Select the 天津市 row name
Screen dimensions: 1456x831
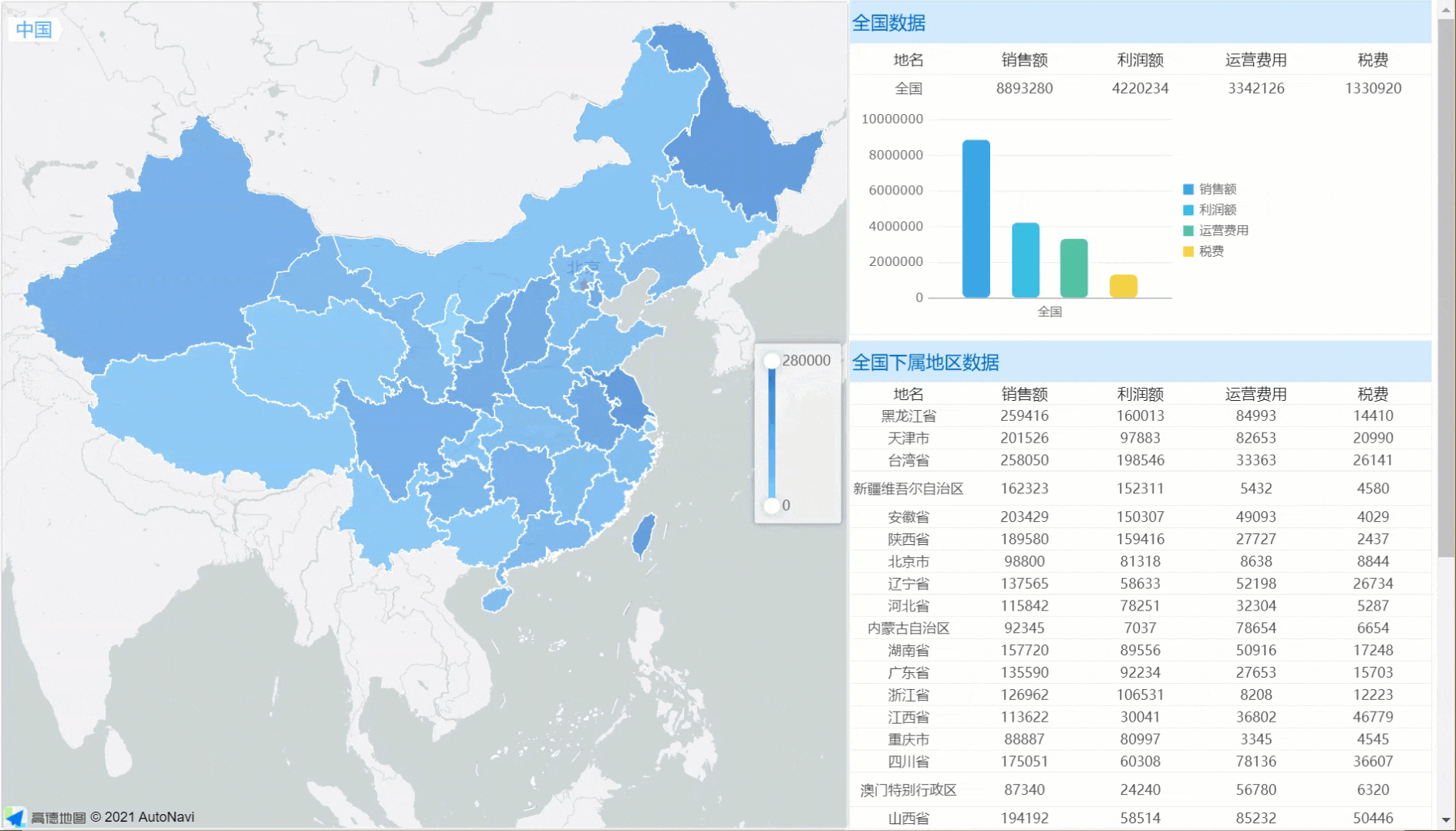coord(908,439)
